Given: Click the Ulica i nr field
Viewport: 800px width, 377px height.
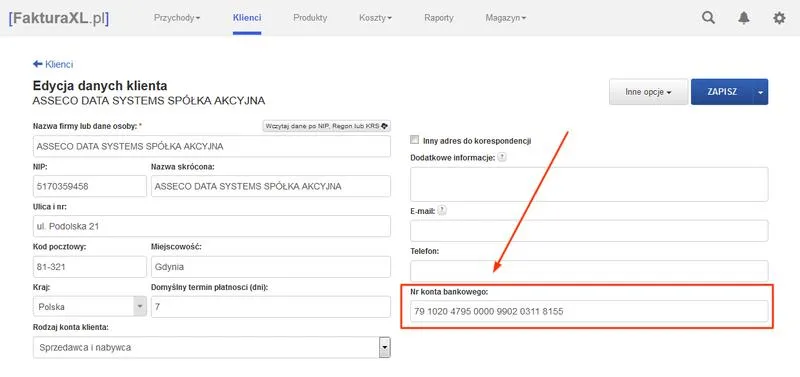Looking at the screenshot, I should (212, 226).
